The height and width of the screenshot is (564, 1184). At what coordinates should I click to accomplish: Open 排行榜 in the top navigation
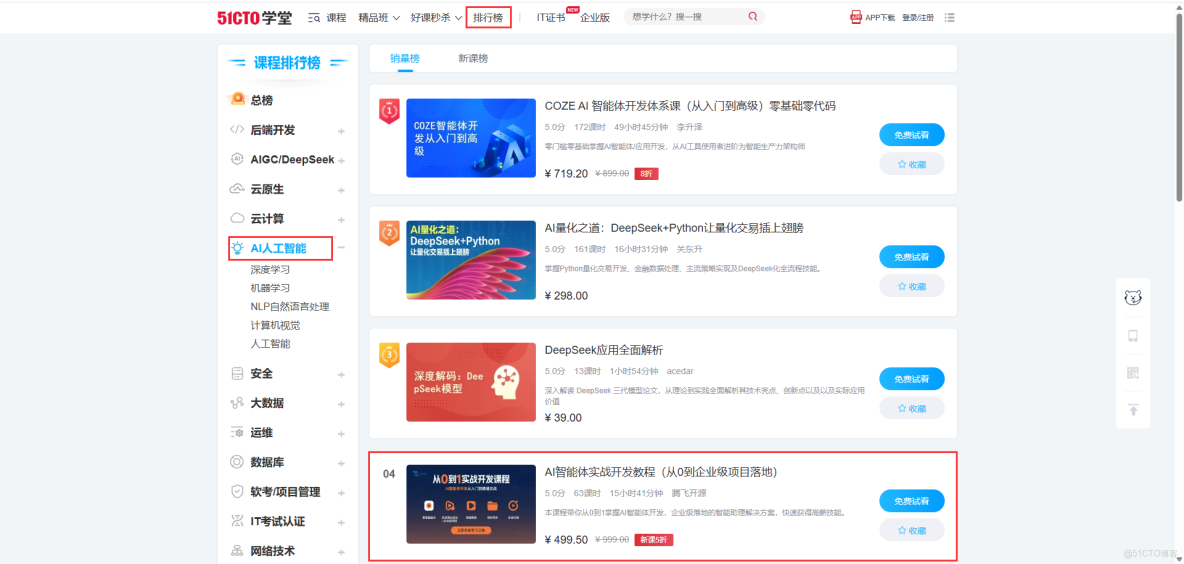489,17
